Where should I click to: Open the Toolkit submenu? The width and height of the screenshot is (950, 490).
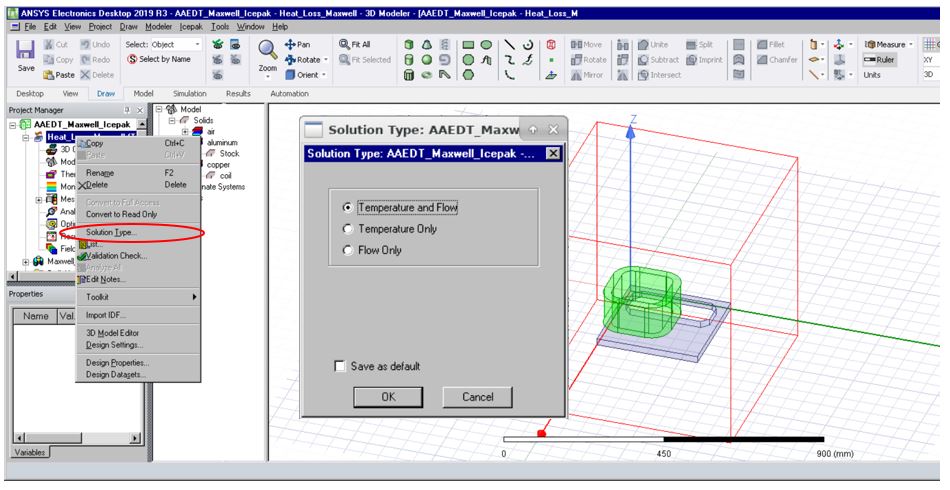click(x=138, y=297)
